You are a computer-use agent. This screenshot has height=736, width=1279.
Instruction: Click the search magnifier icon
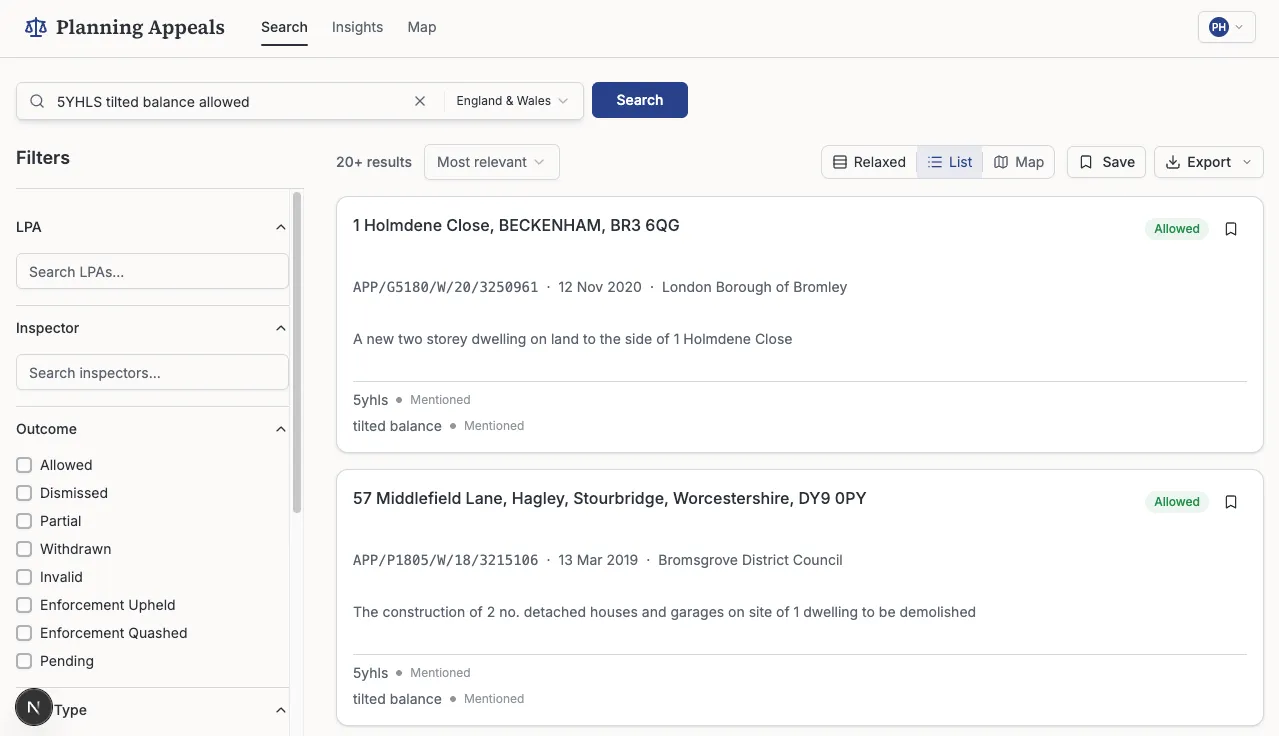[36, 101]
